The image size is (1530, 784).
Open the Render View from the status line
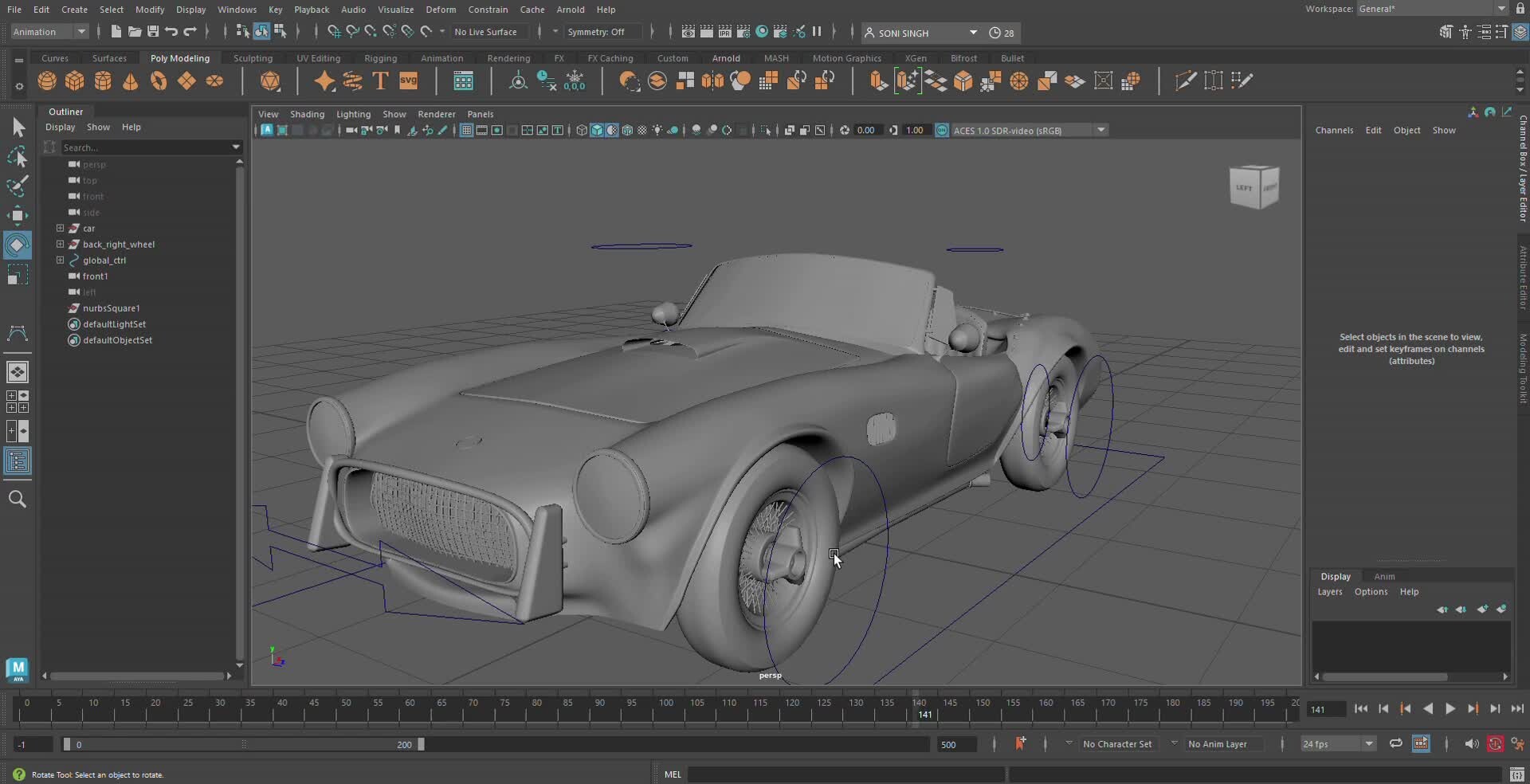(688, 32)
